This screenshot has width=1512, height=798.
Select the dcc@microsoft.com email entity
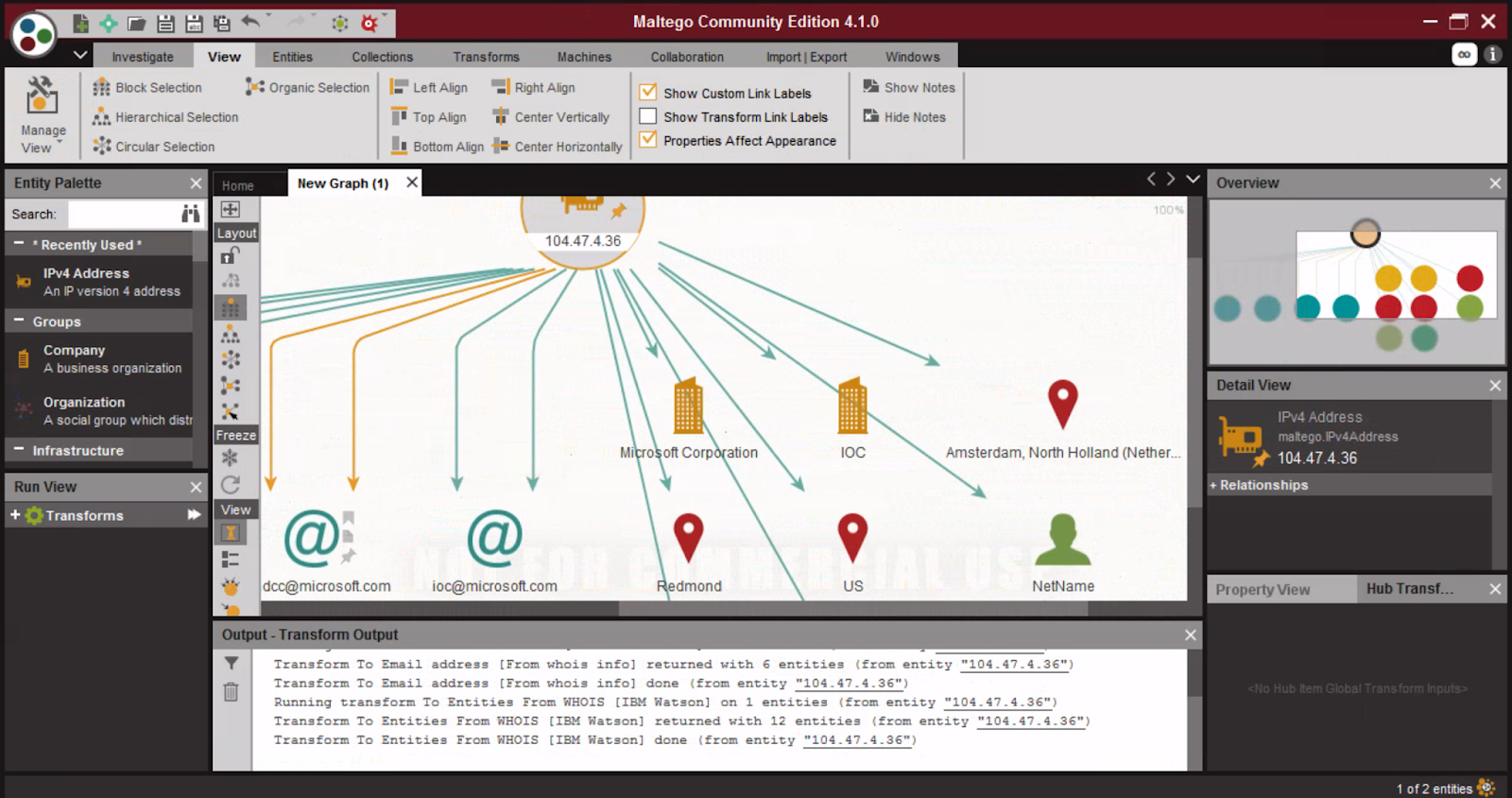[325, 552]
